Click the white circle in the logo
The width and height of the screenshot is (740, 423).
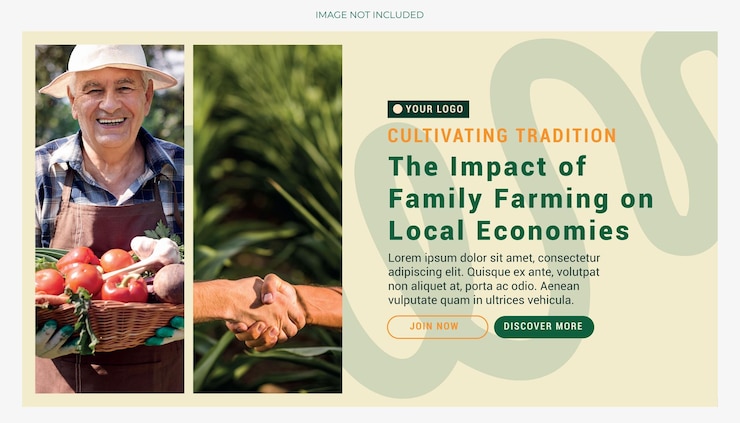tap(398, 109)
